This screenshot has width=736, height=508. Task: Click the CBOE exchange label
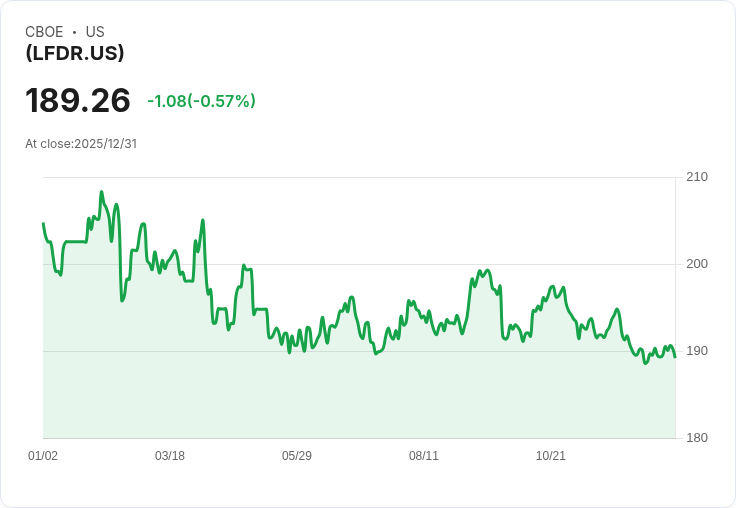click(44, 32)
